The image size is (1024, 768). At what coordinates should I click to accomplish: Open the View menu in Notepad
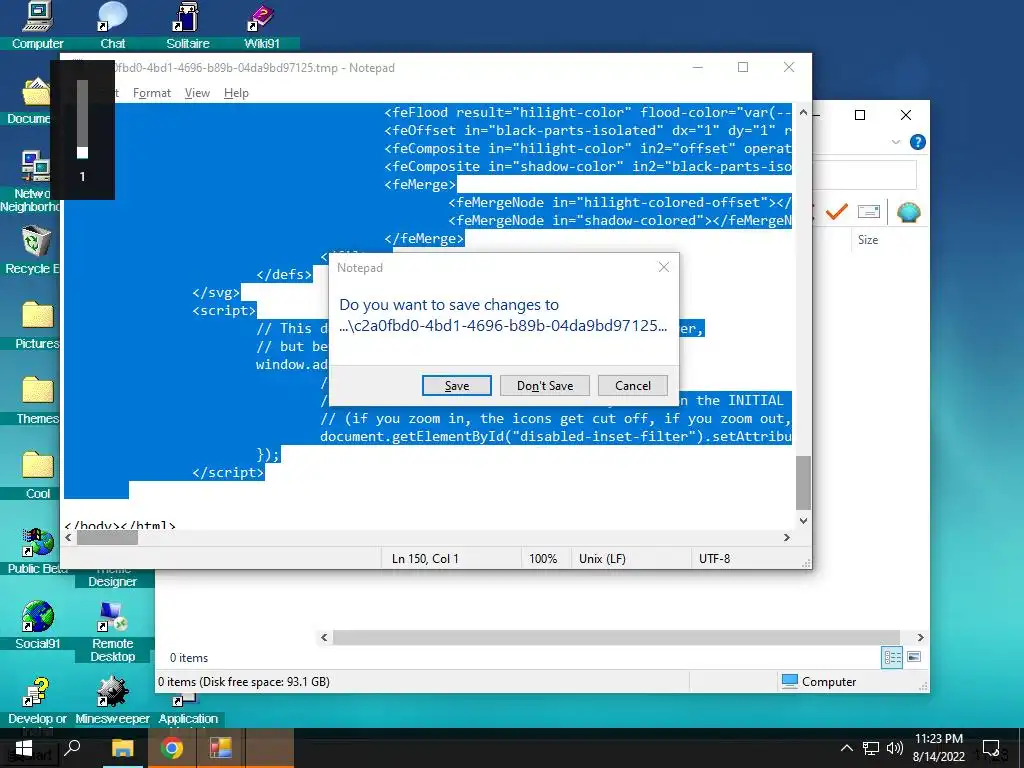[x=197, y=93]
